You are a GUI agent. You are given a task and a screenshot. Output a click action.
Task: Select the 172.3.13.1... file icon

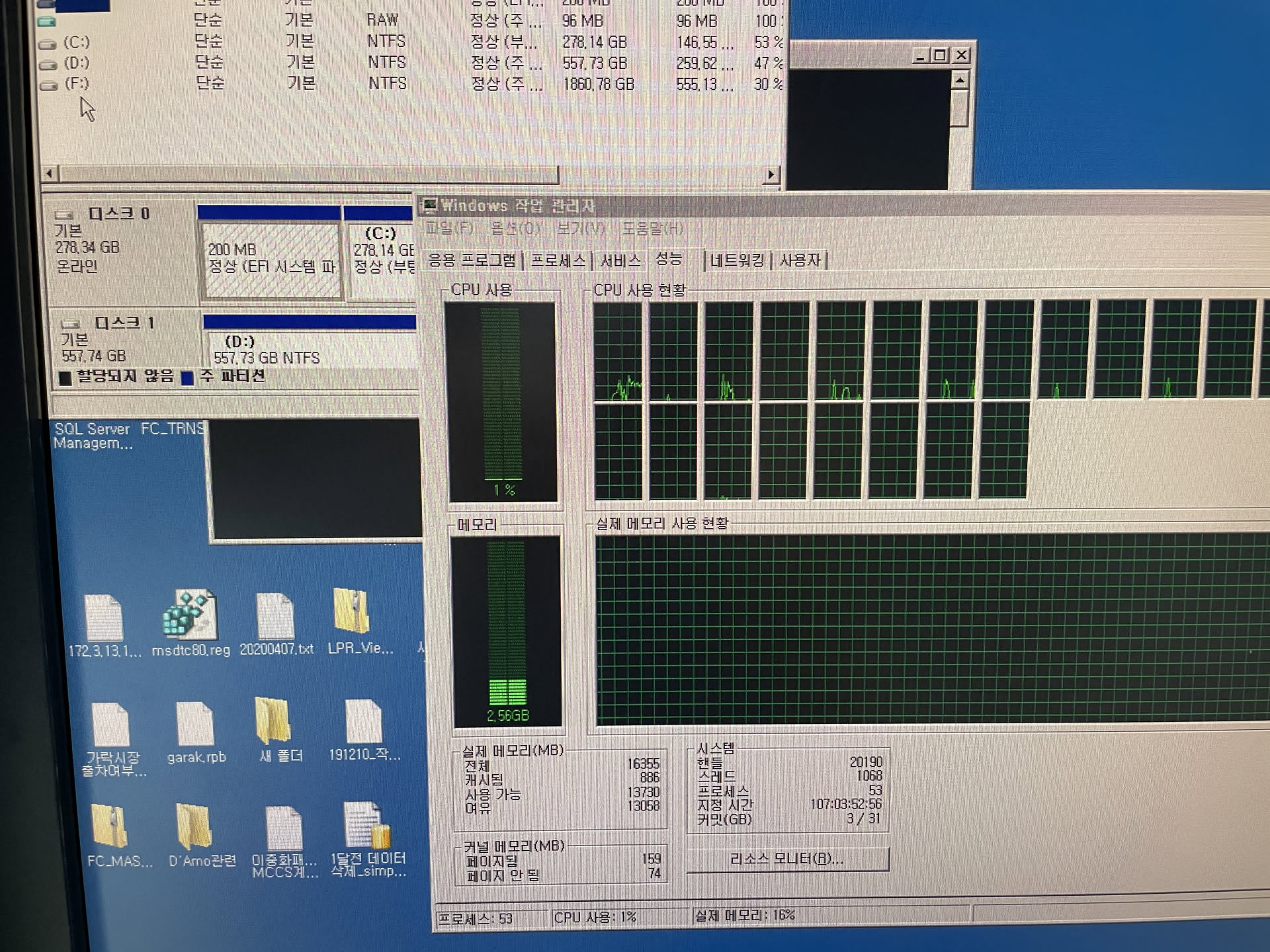tap(105, 618)
